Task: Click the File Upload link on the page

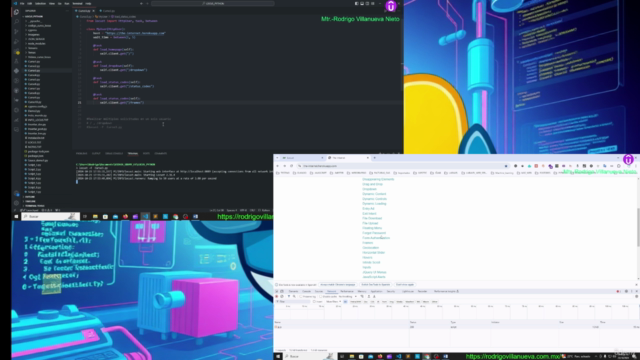Action: tap(370, 223)
